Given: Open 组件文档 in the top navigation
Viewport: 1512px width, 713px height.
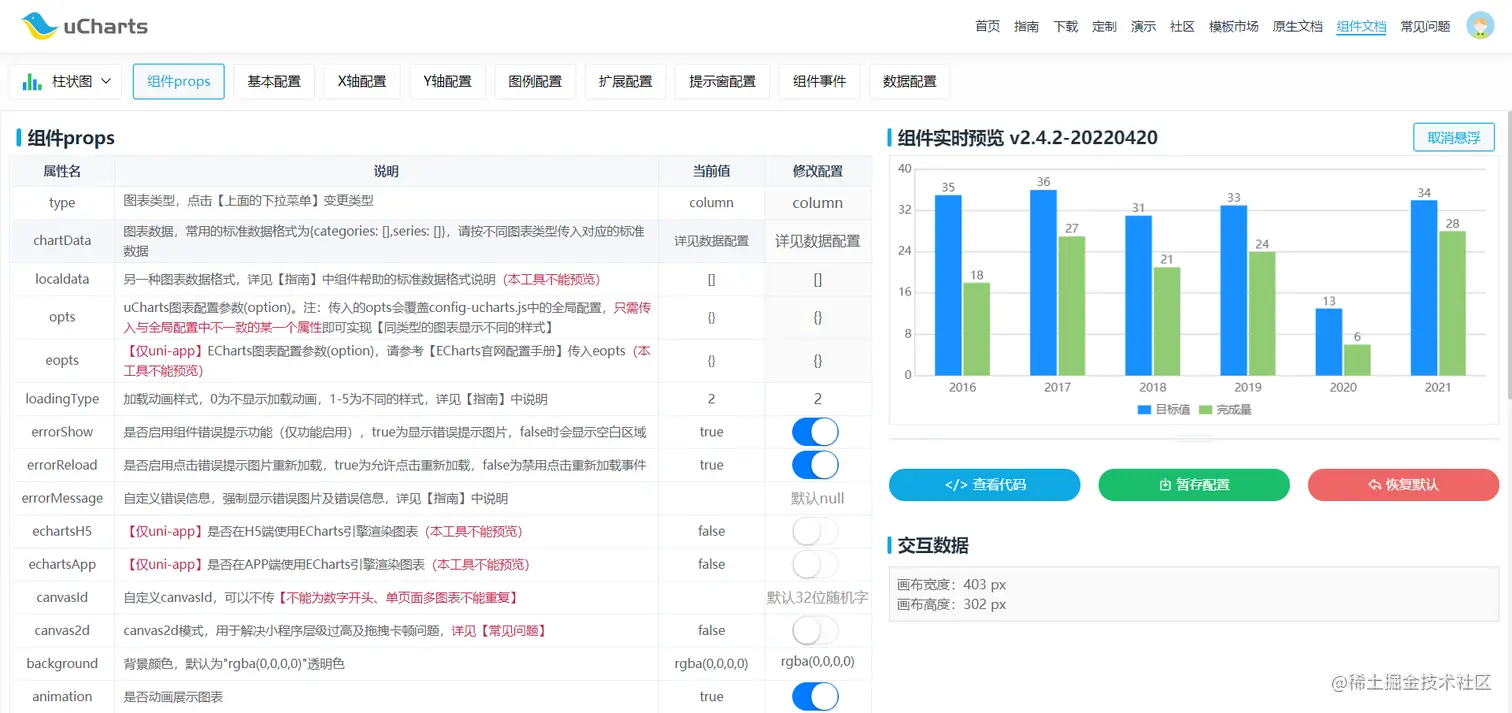Looking at the screenshot, I should click(1361, 27).
